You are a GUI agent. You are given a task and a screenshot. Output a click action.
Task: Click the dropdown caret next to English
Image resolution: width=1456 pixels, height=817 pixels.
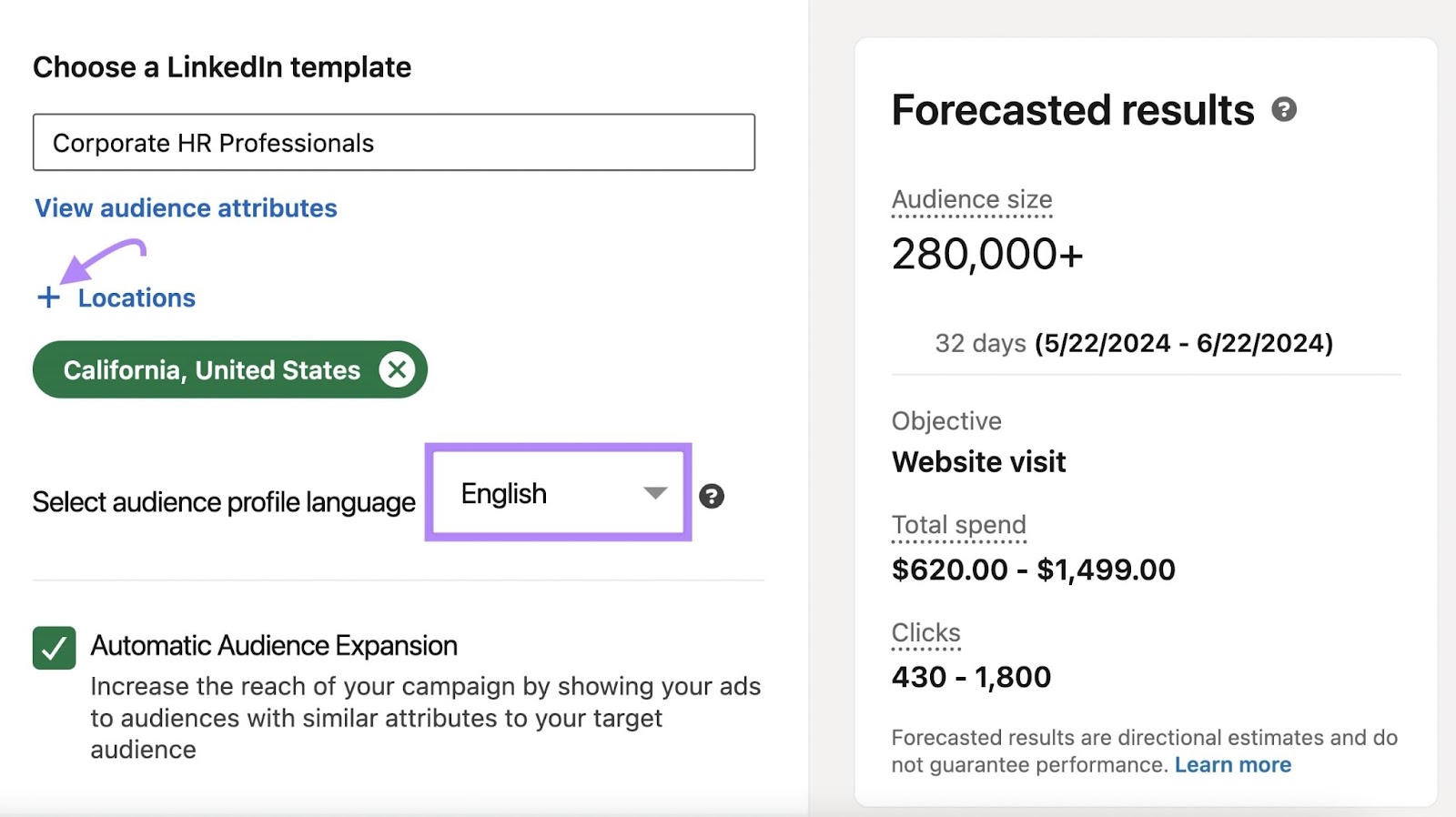[654, 494]
